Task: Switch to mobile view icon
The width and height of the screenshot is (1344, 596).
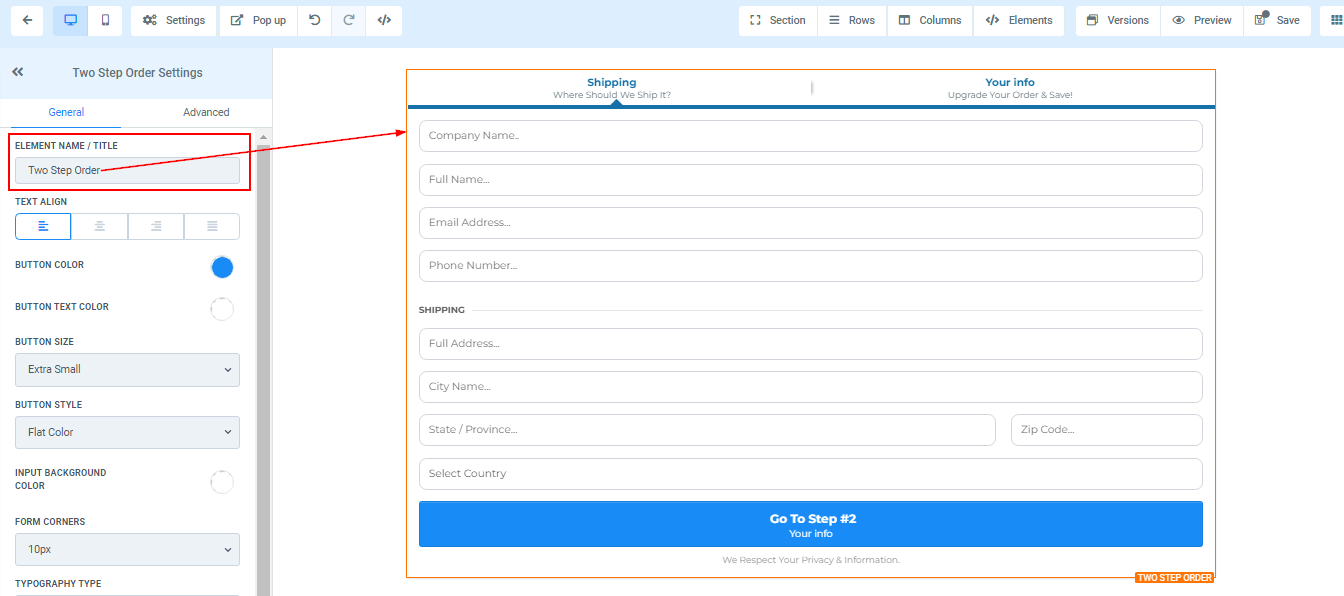Action: tap(105, 20)
